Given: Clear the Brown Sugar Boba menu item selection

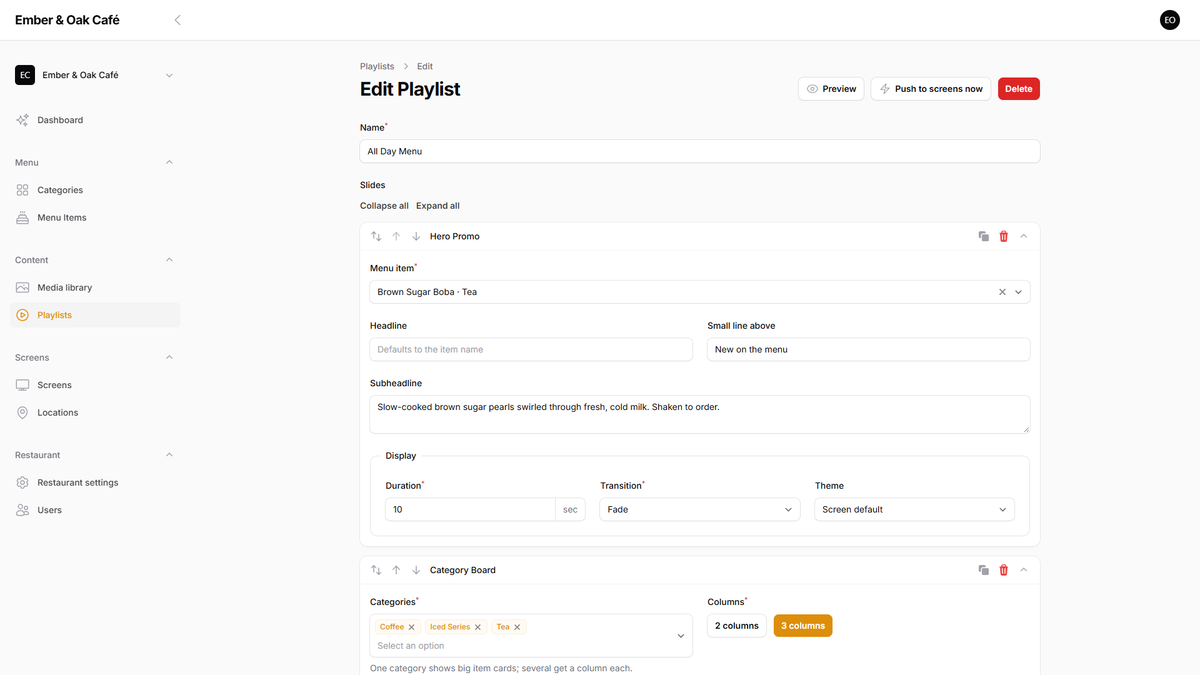Looking at the screenshot, I should (x=1002, y=292).
